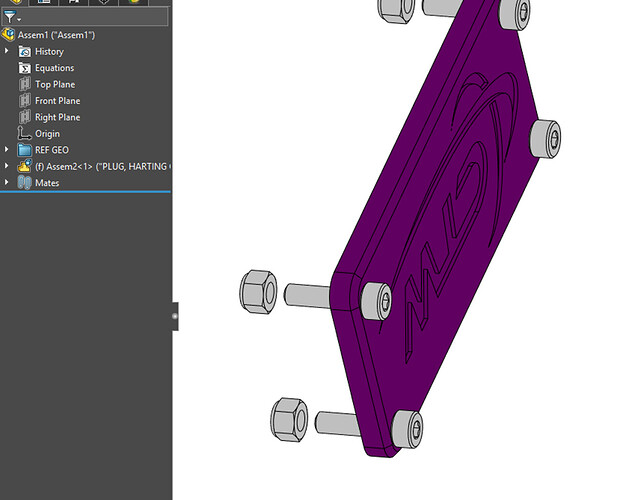The width and height of the screenshot is (622, 500).
Task: Expand the Mates folder arrow
Action: (7, 183)
